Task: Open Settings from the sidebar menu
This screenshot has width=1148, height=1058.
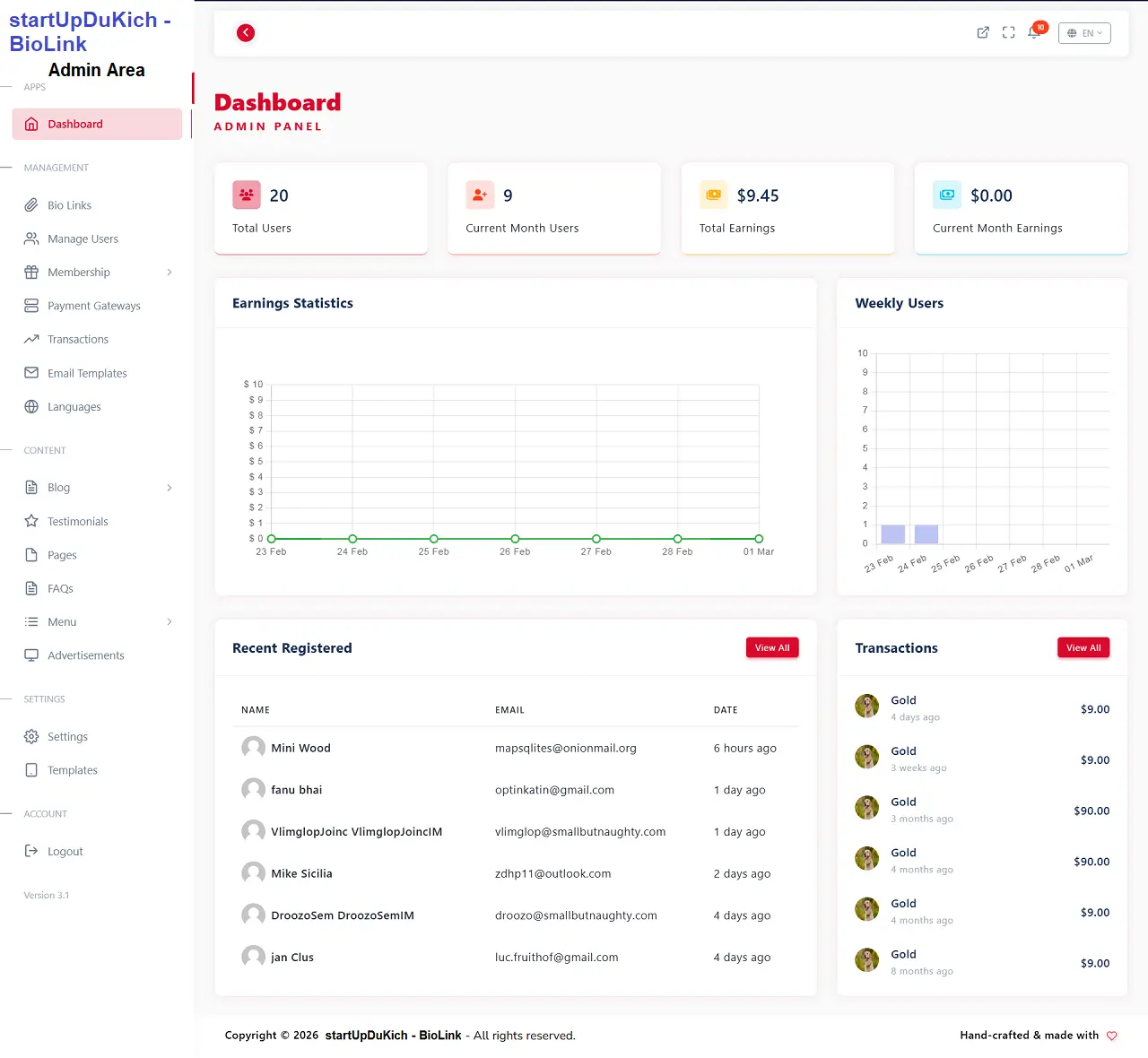Action: click(66, 736)
